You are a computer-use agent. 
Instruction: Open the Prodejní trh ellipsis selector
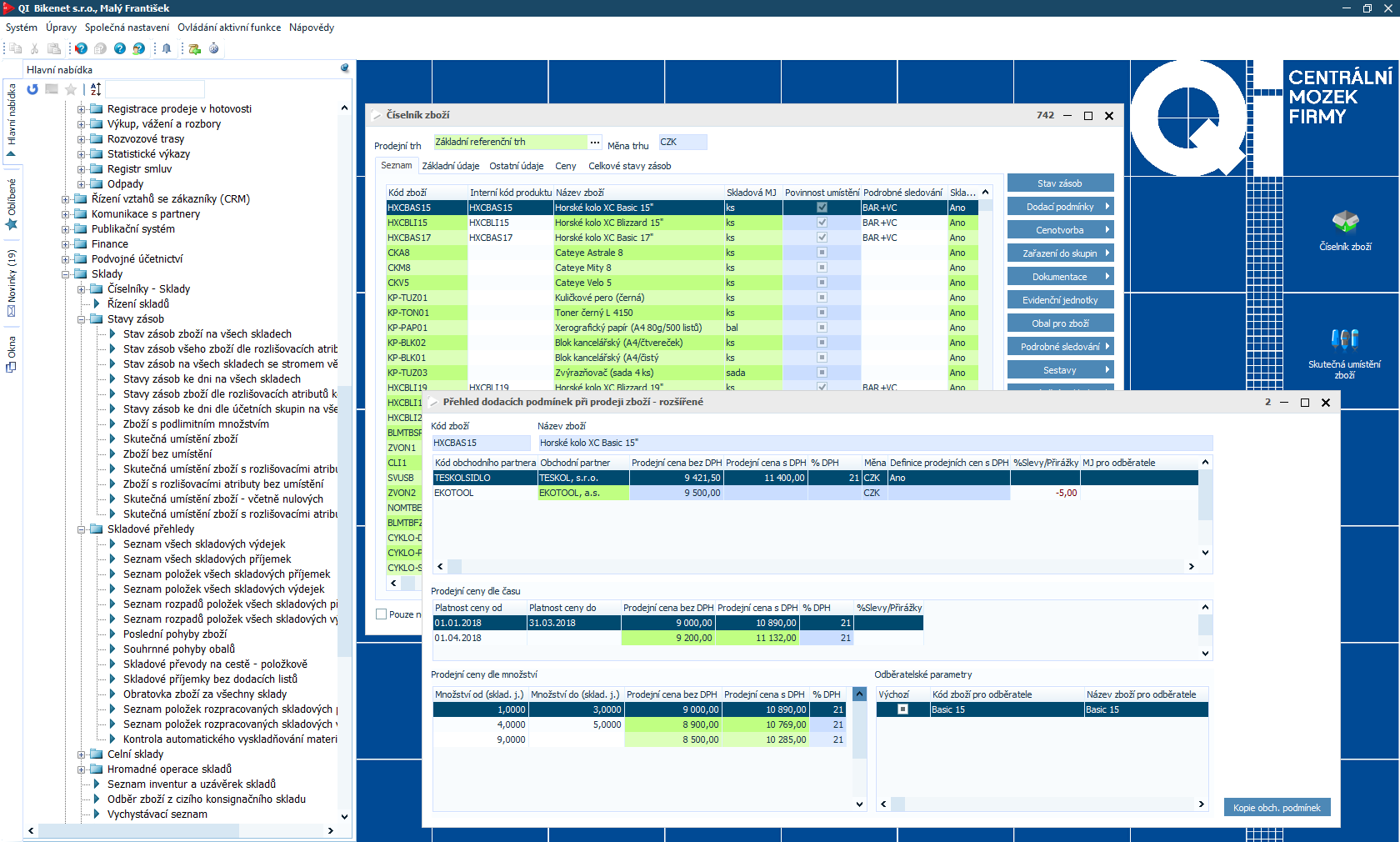pyautogui.click(x=594, y=143)
